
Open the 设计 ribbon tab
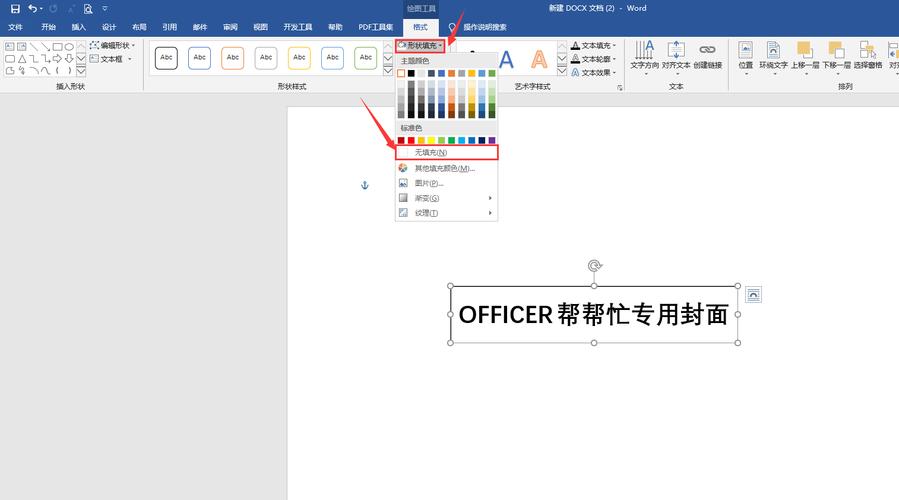[109, 27]
